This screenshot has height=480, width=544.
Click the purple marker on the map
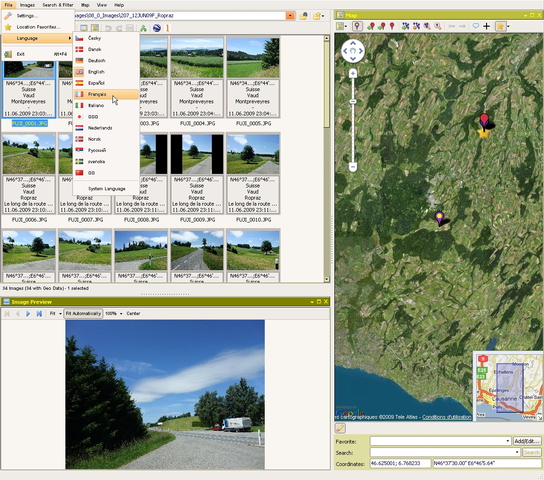pos(439,218)
